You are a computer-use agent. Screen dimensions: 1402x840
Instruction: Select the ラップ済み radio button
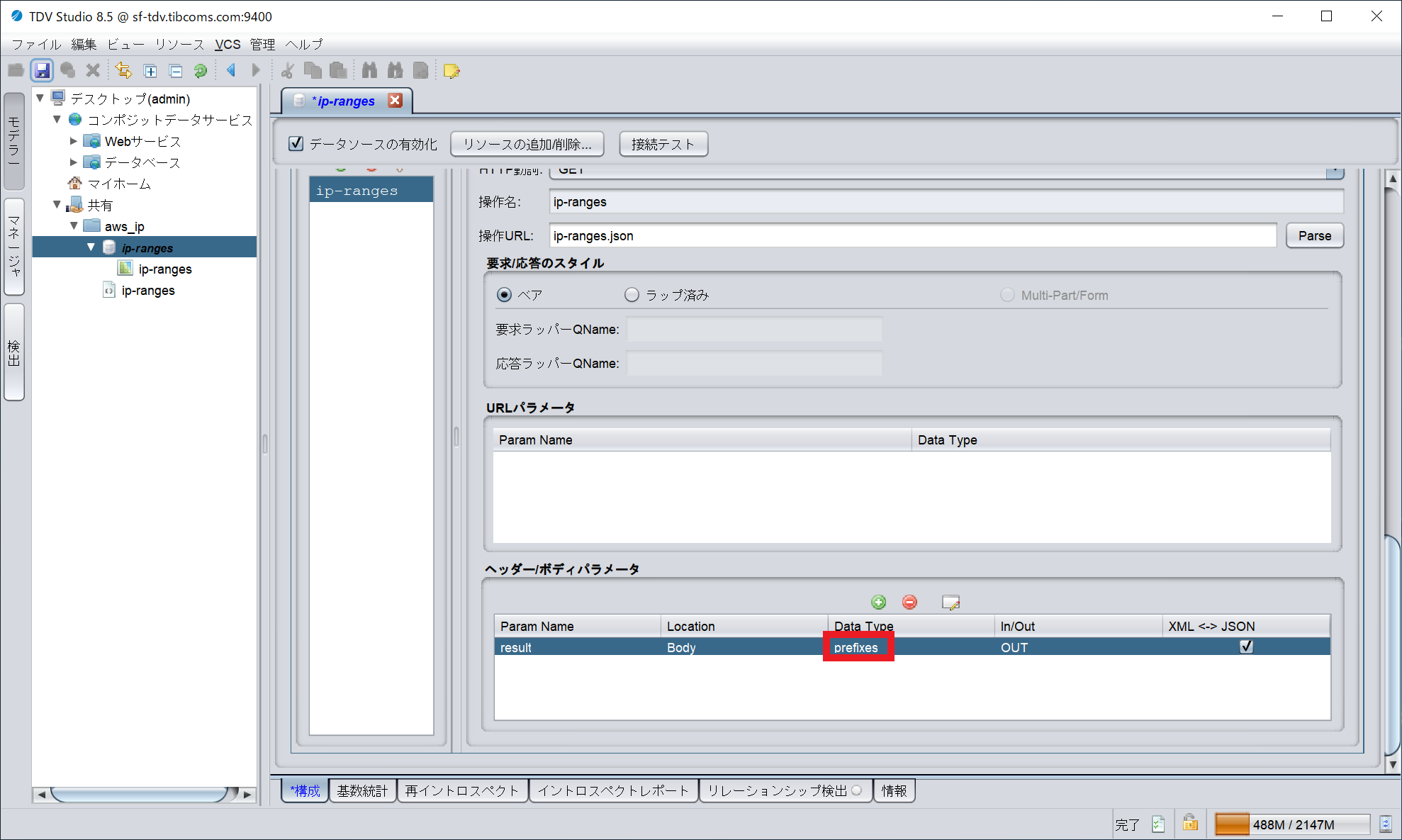632,295
